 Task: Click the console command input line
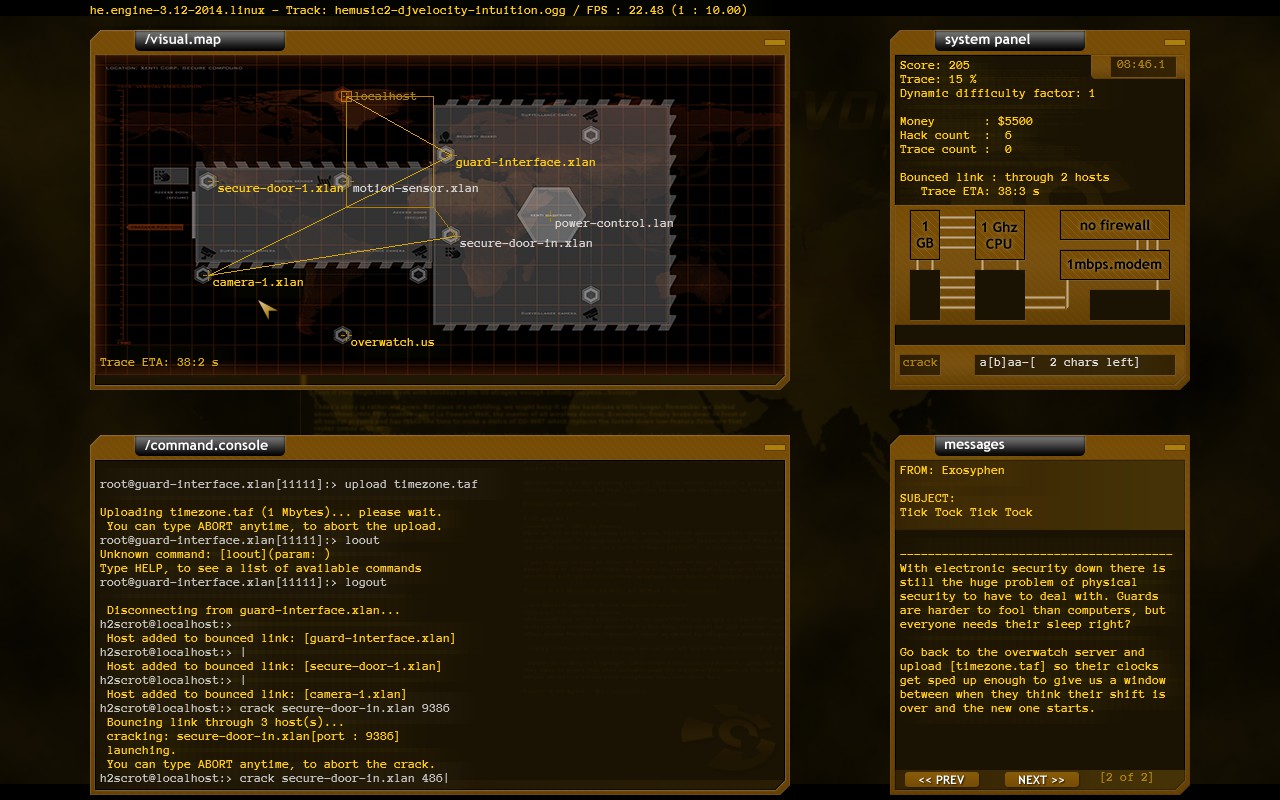(x=400, y=778)
